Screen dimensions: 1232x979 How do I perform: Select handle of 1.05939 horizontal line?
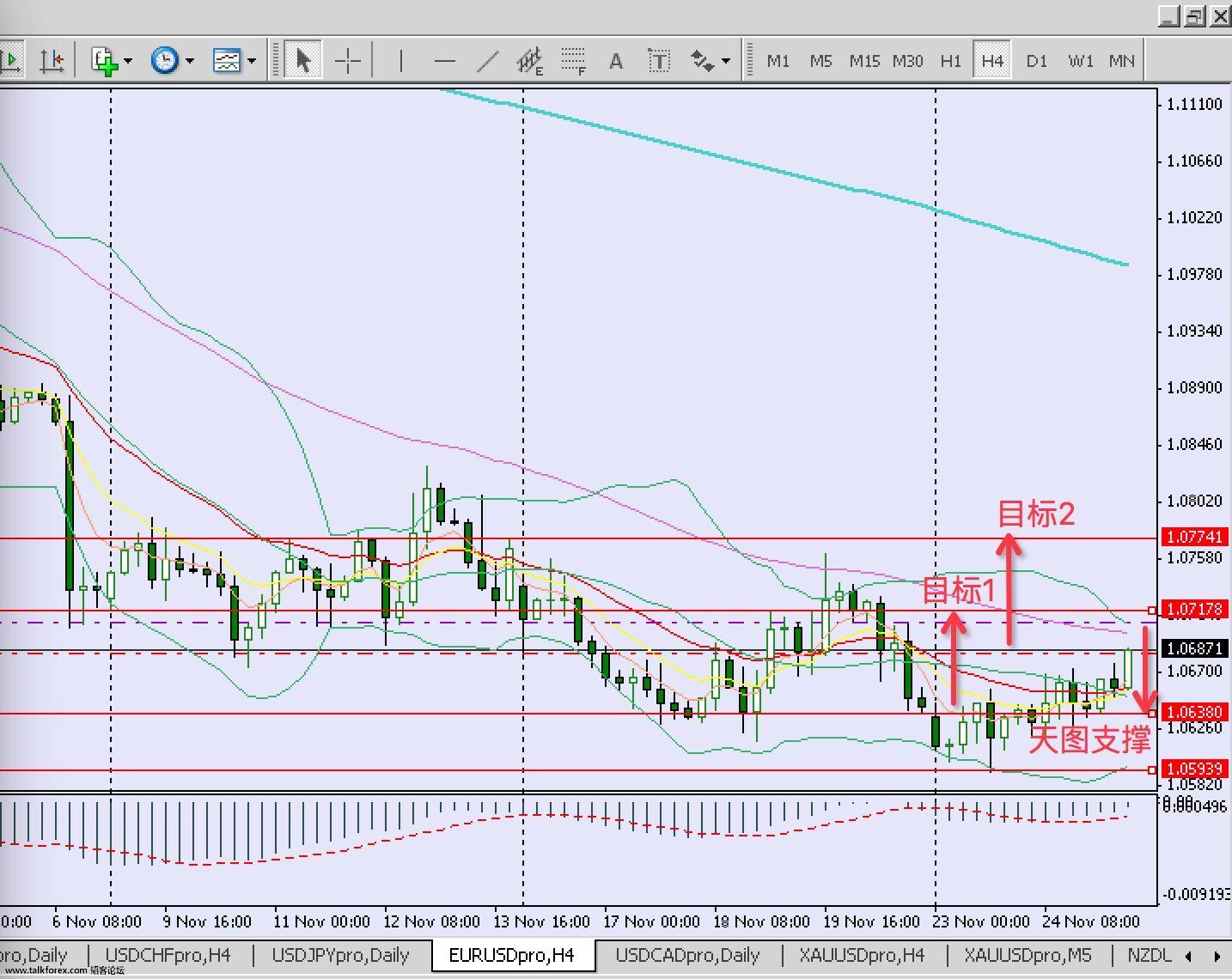click(1152, 770)
